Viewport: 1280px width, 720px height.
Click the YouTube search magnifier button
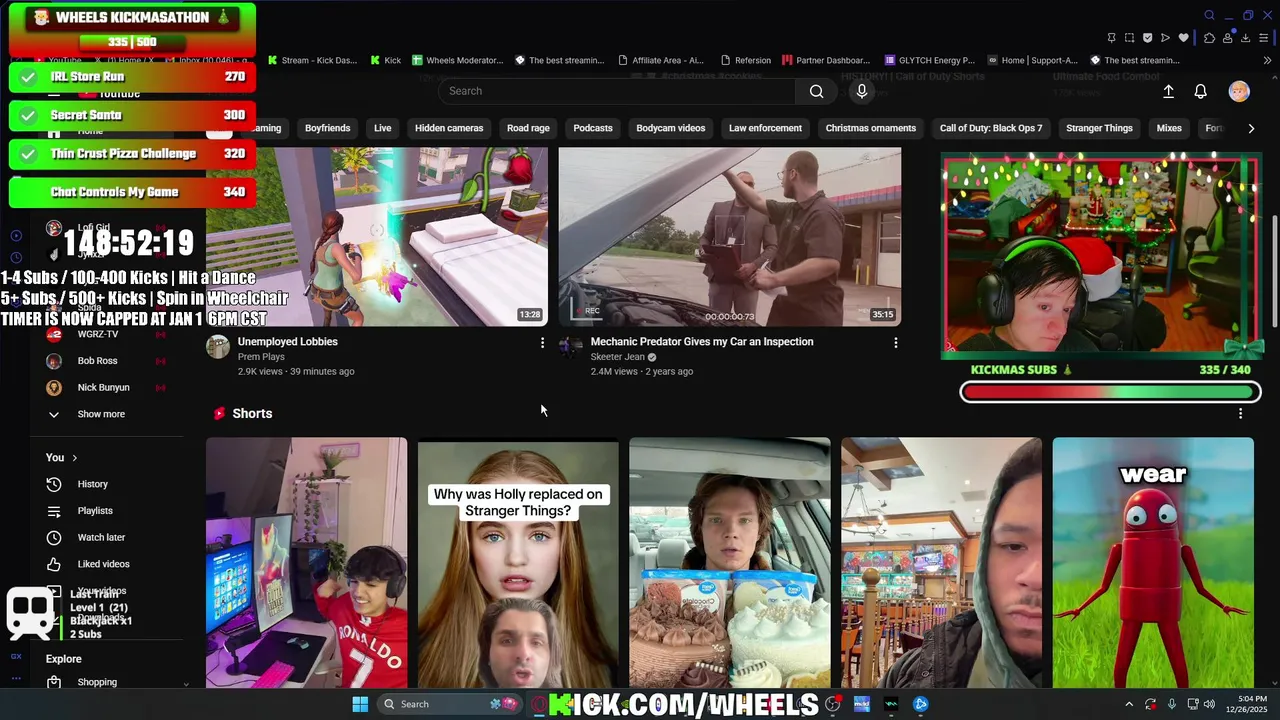[816, 91]
